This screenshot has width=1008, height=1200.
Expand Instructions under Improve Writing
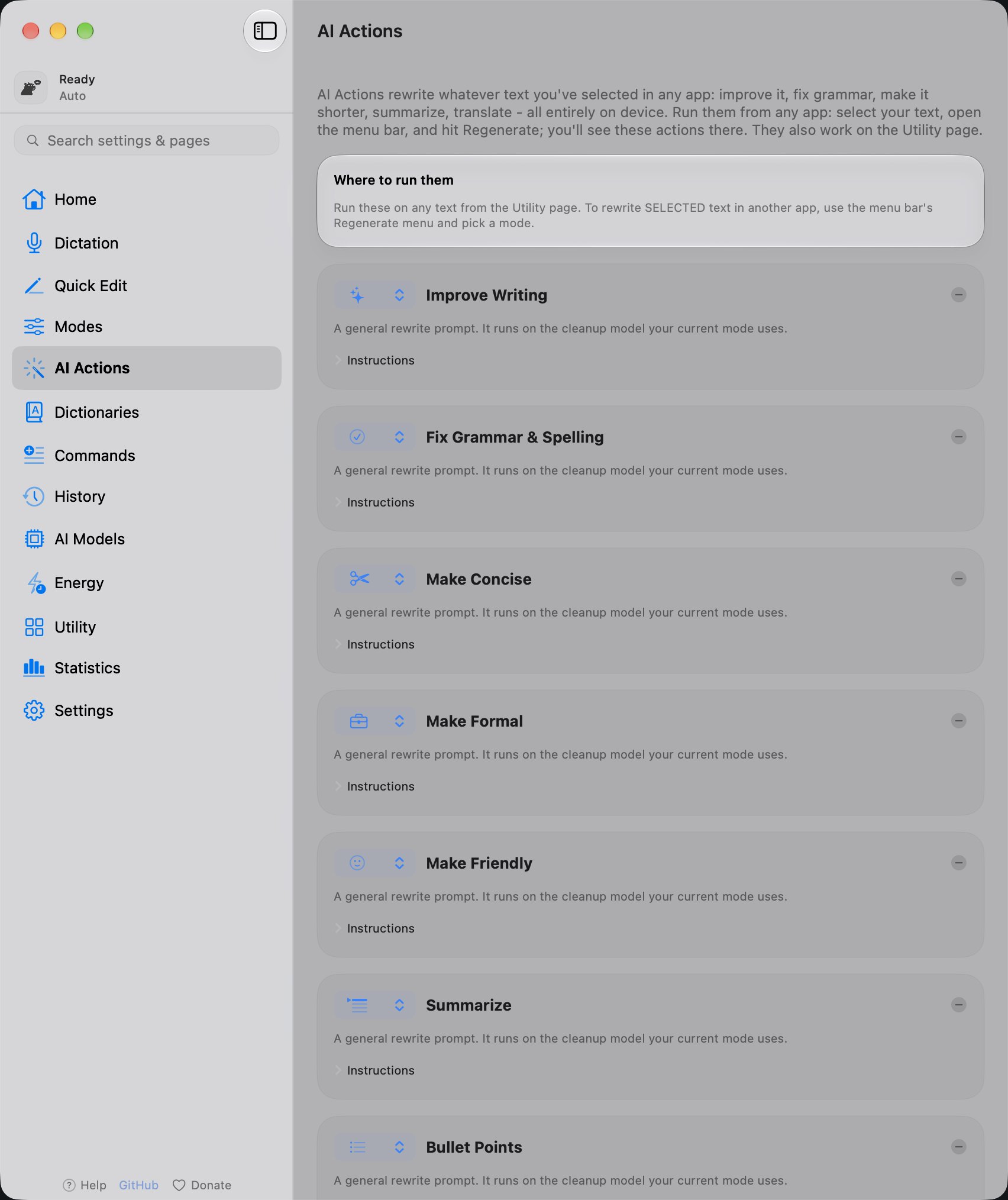(374, 360)
